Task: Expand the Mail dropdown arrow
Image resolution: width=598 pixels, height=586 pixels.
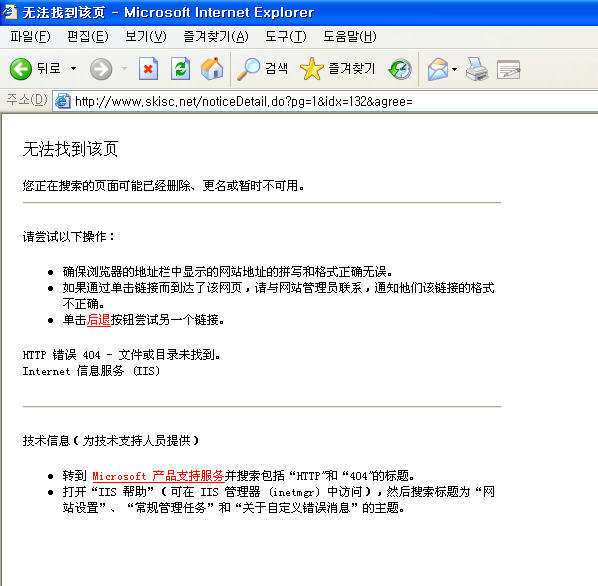Action: coord(454,69)
